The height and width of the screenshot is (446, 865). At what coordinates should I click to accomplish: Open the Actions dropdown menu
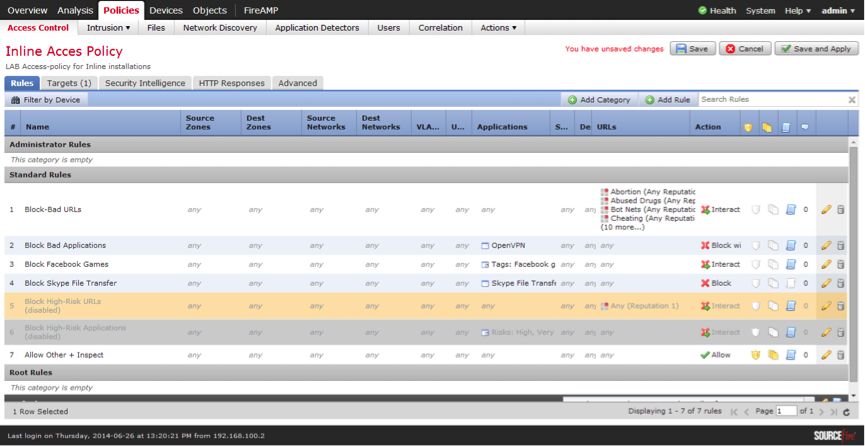point(498,28)
